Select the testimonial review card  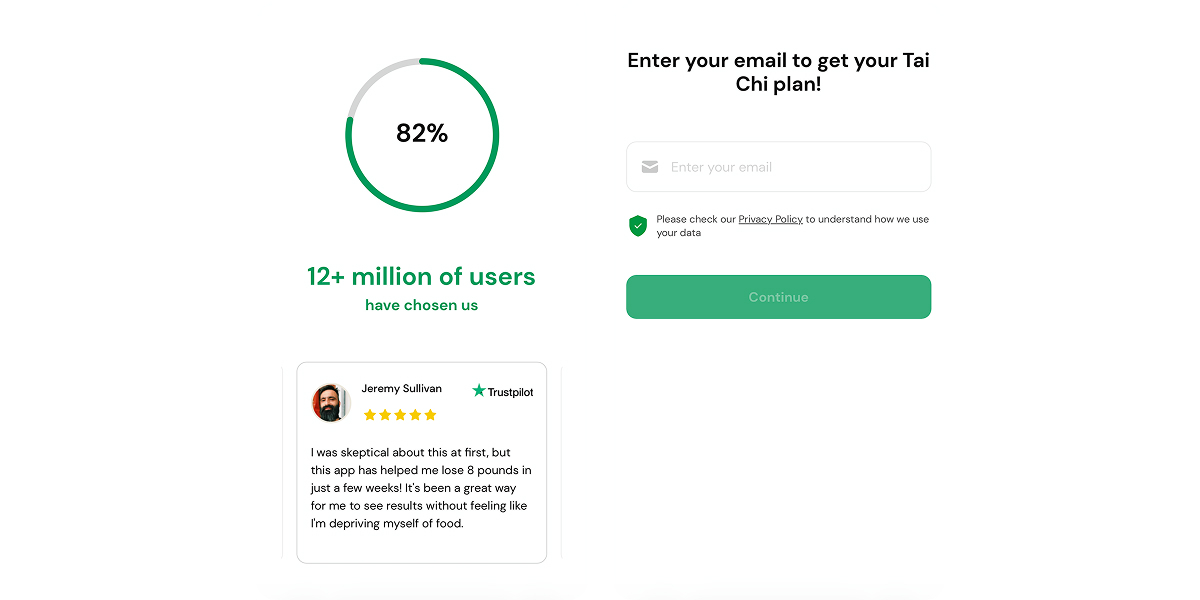421,461
